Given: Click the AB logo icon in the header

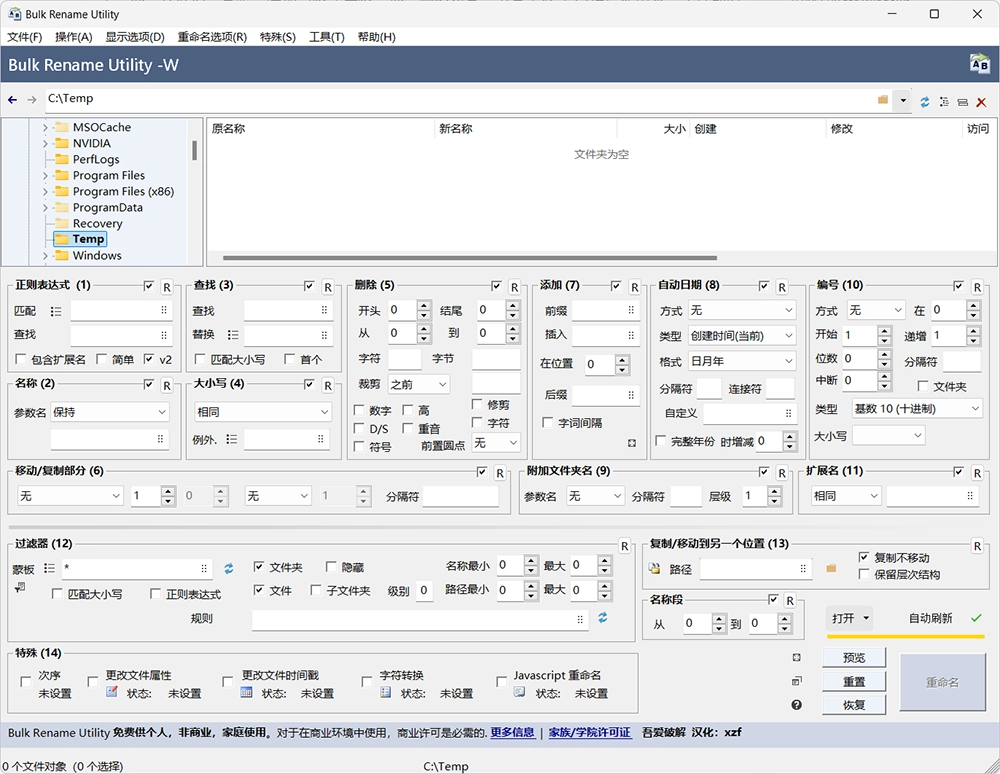Looking at the screenshot, I should (979, 64).
